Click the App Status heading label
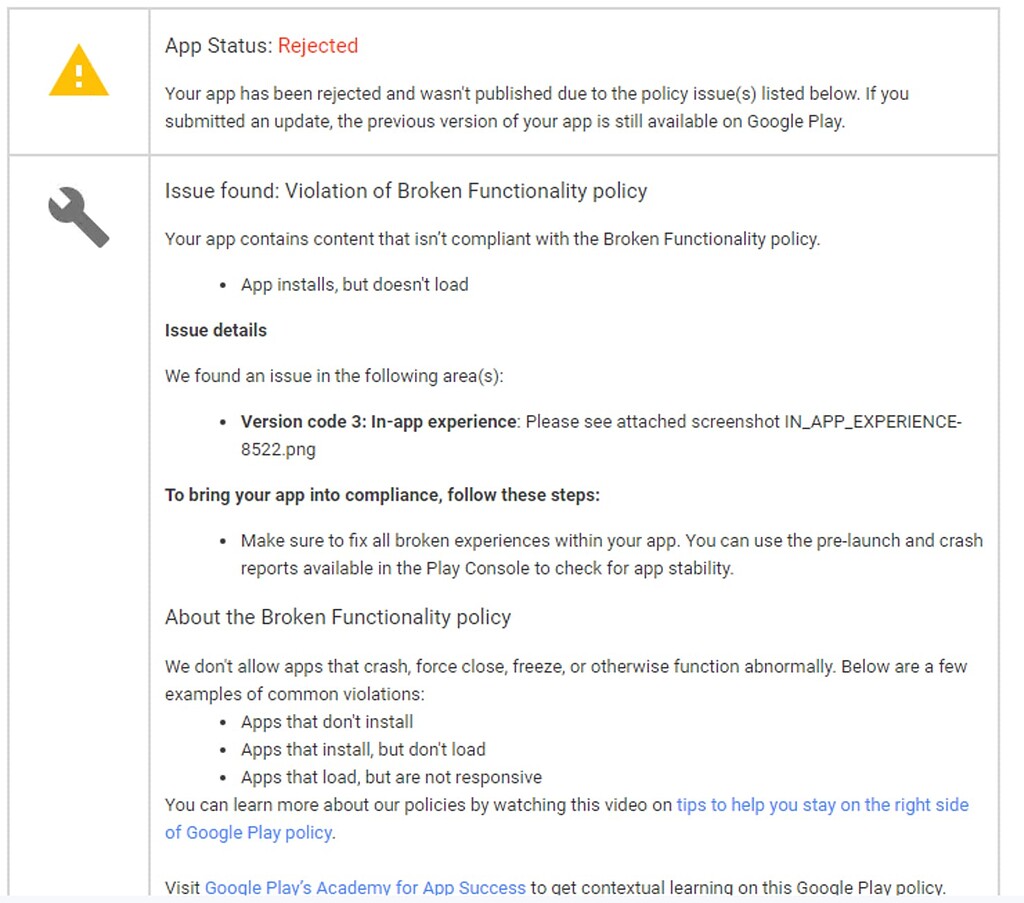Viewport: 1024px width, 903px height. coord(219,46)
